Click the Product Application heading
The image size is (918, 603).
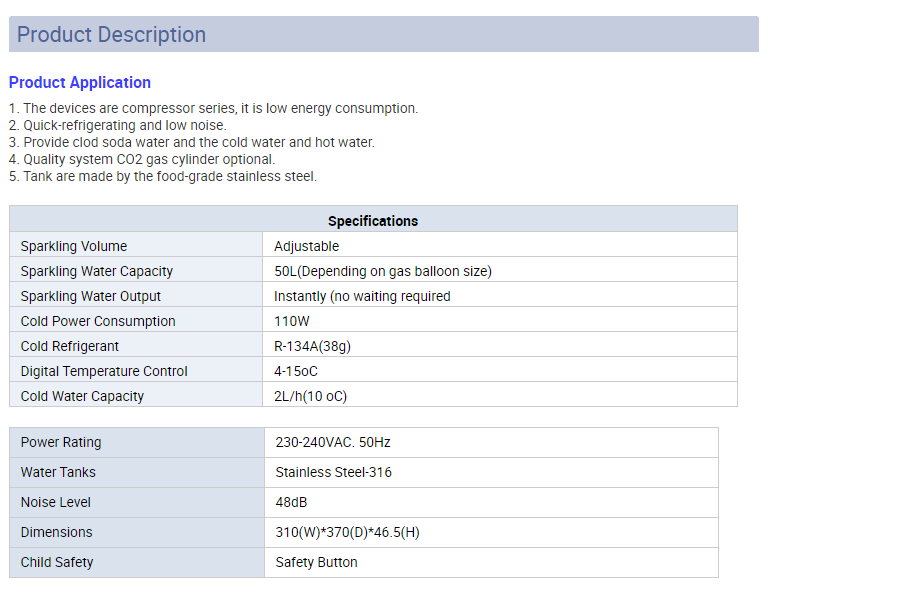tap(80, 83)
